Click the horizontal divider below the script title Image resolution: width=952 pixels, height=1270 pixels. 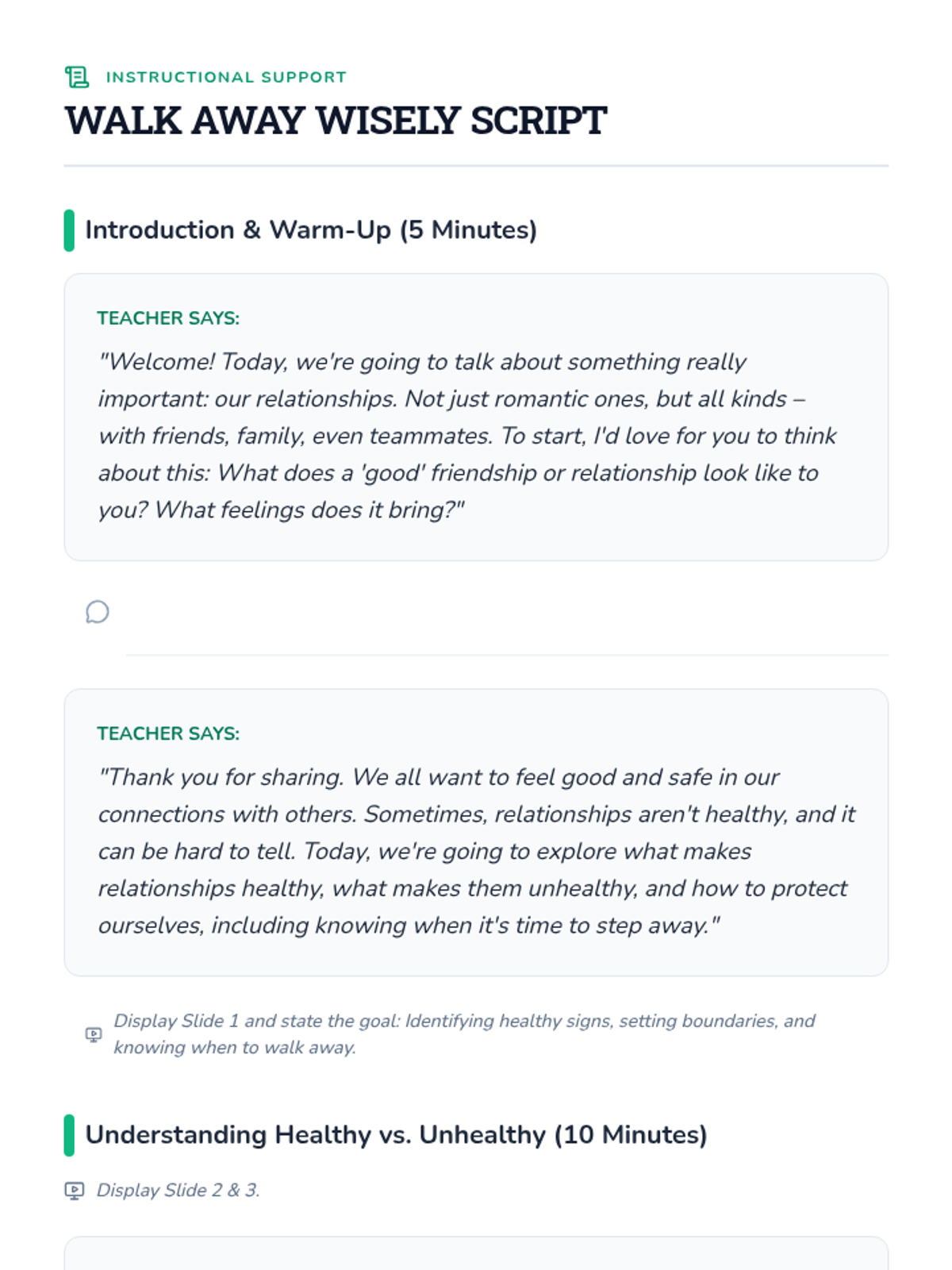[476, 166]
